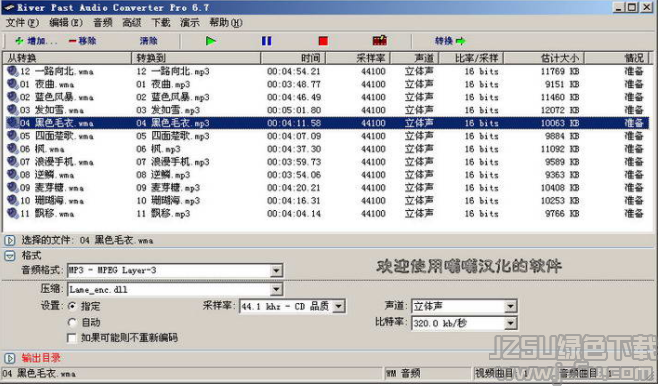
Task: Click the 情况 column header
Action: (x=618, y=58)
